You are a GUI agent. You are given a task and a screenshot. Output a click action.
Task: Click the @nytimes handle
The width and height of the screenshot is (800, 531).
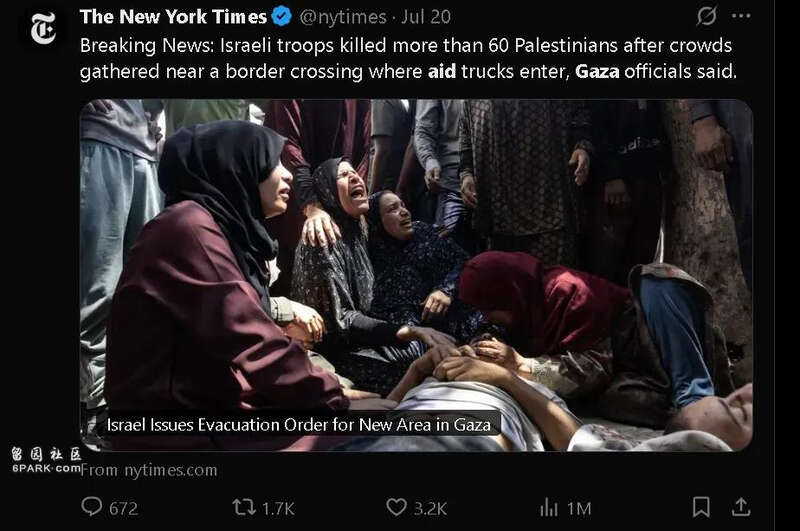point(343,17)
